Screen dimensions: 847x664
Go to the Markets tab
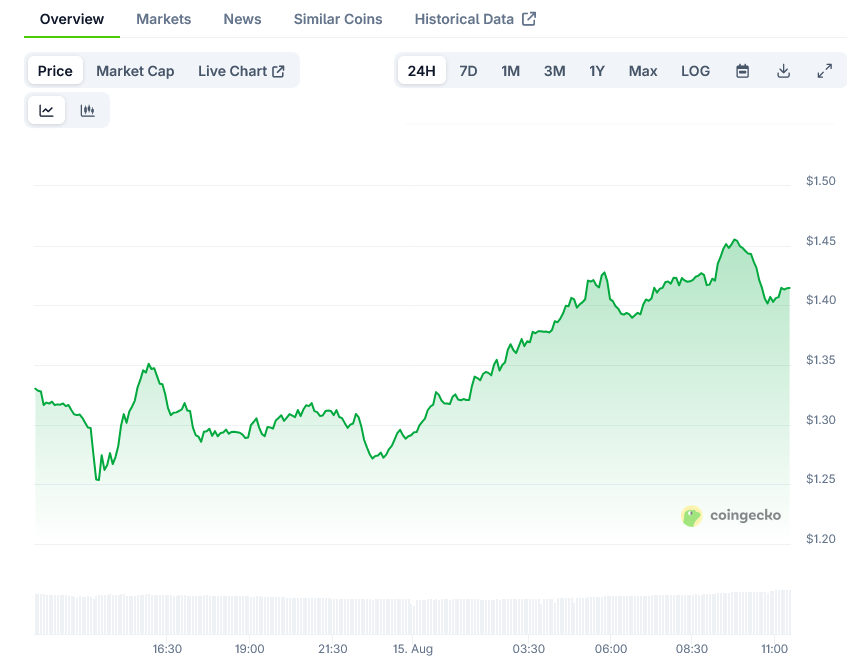(x=164, y=19)
